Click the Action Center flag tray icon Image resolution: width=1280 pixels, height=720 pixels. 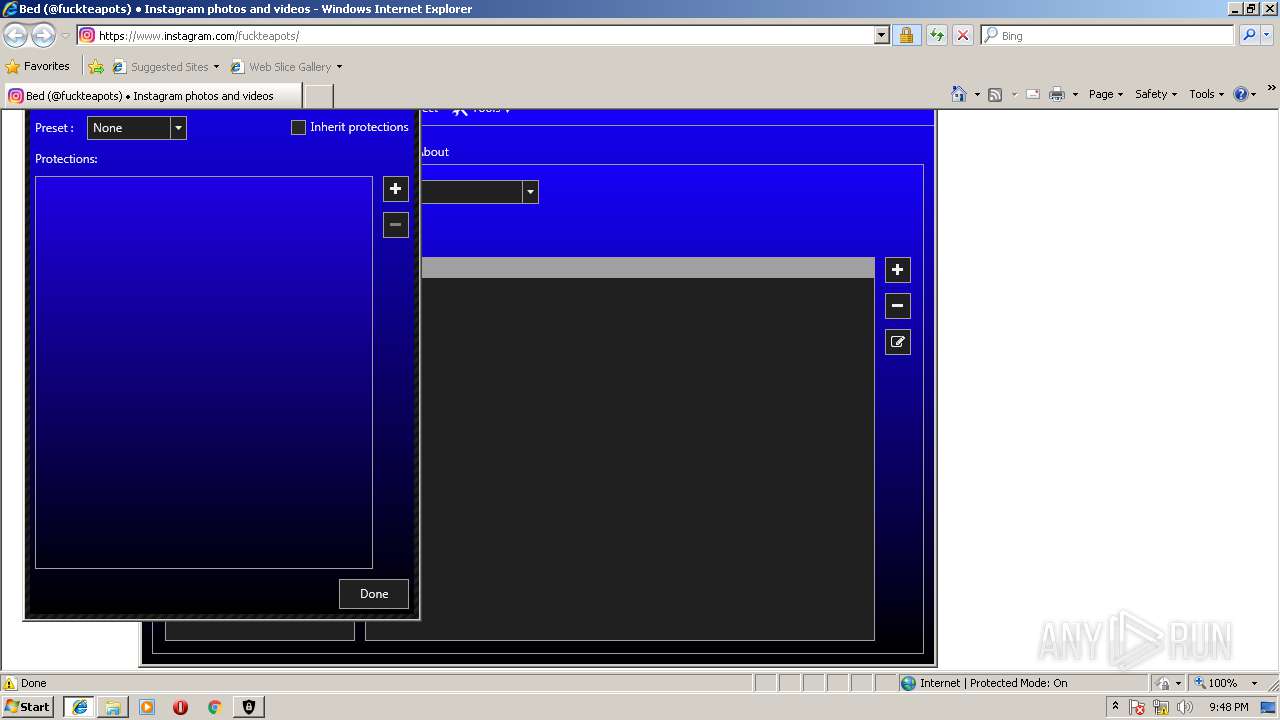click(1137, 707)
